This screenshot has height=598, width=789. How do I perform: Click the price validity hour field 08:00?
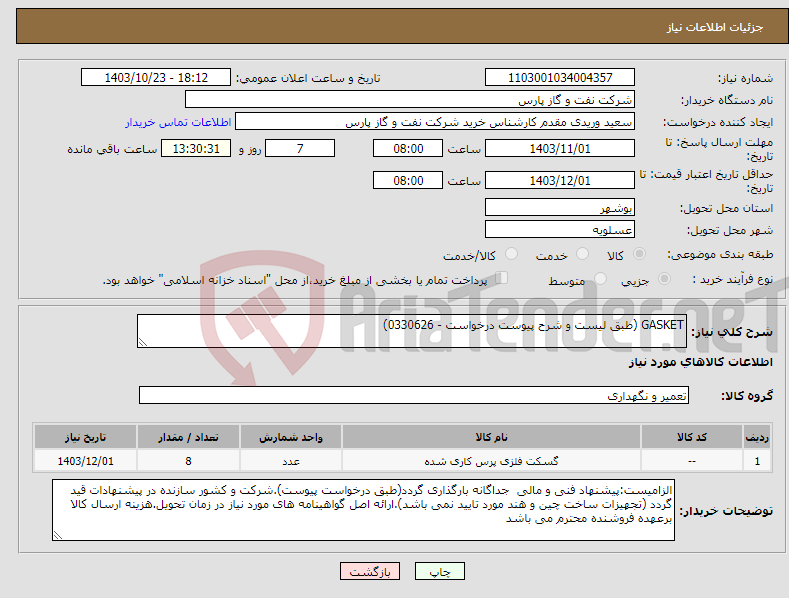(x=408, y=180)
